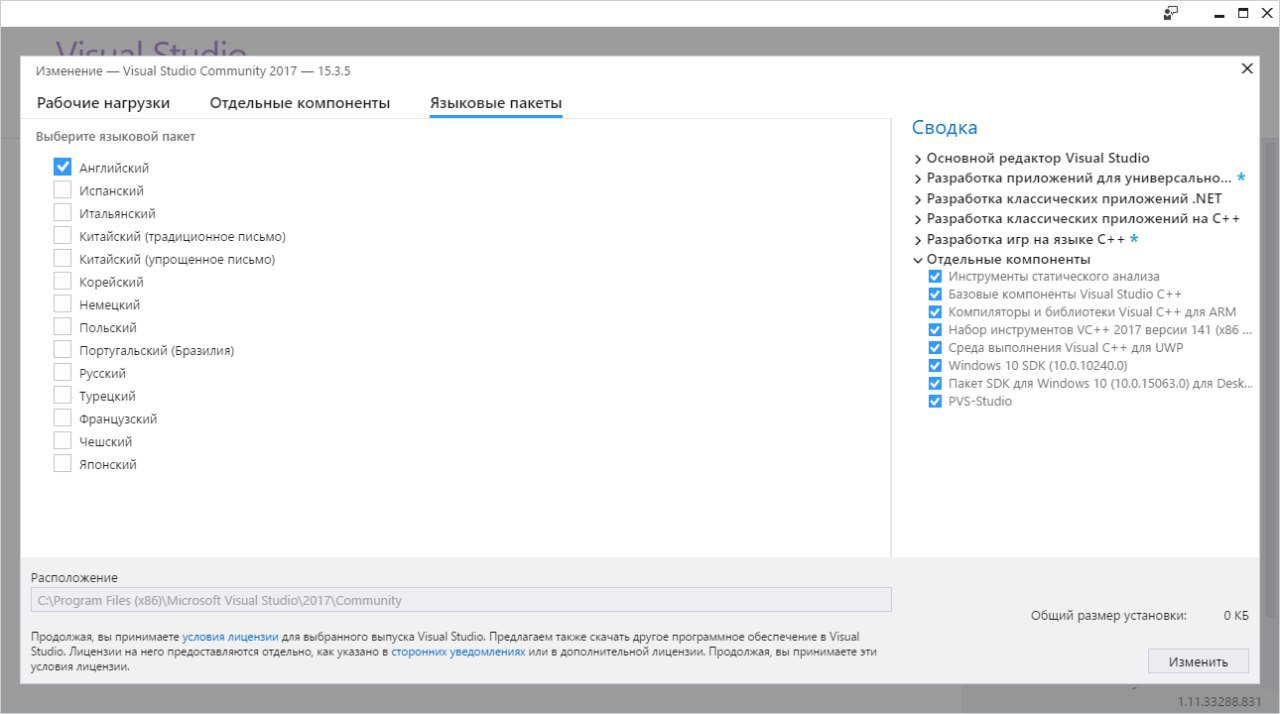Screen dimensions: 1280x714
Task: Enable the Турецкий language pack
Action: 62,396
